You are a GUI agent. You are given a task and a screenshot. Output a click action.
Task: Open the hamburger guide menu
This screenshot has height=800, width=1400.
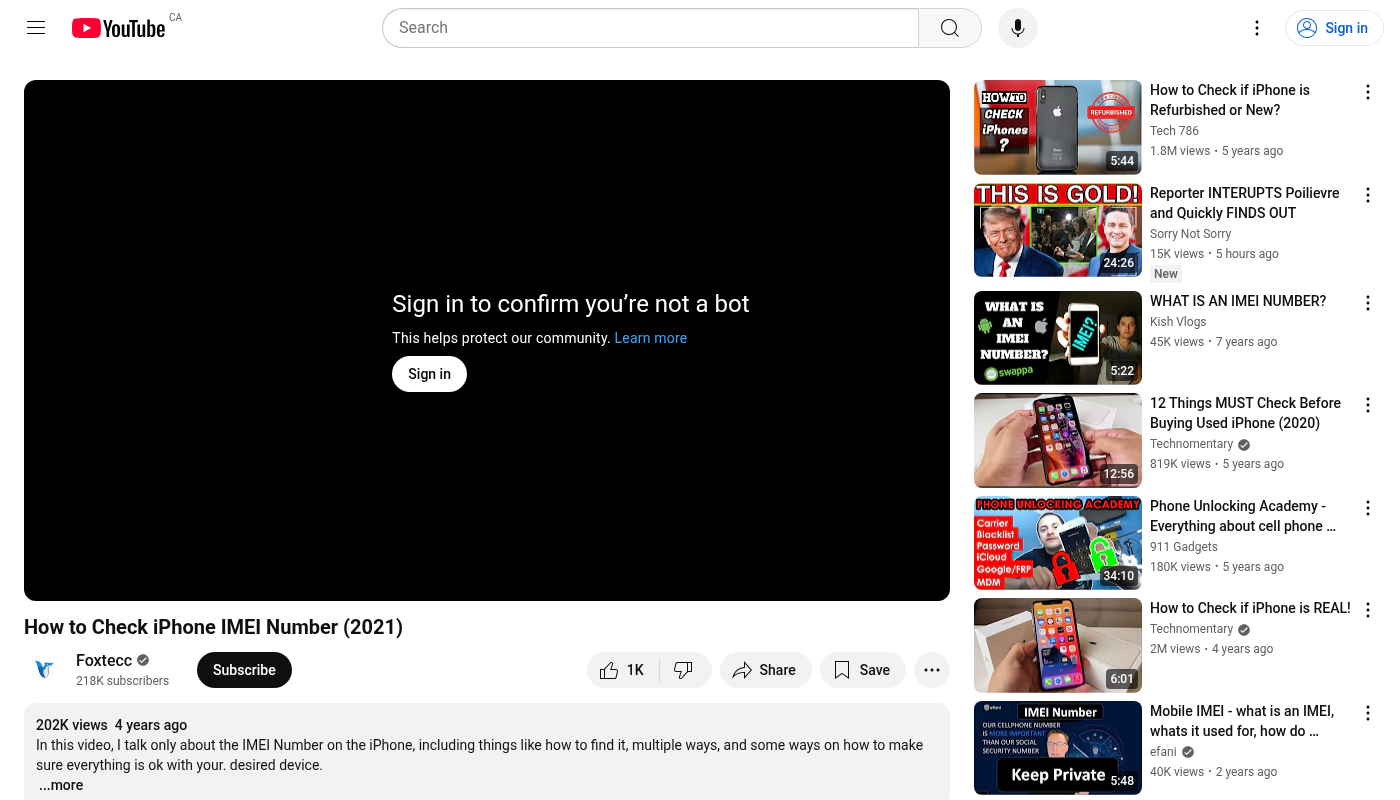pyautogui.click(x=36, y=28)
